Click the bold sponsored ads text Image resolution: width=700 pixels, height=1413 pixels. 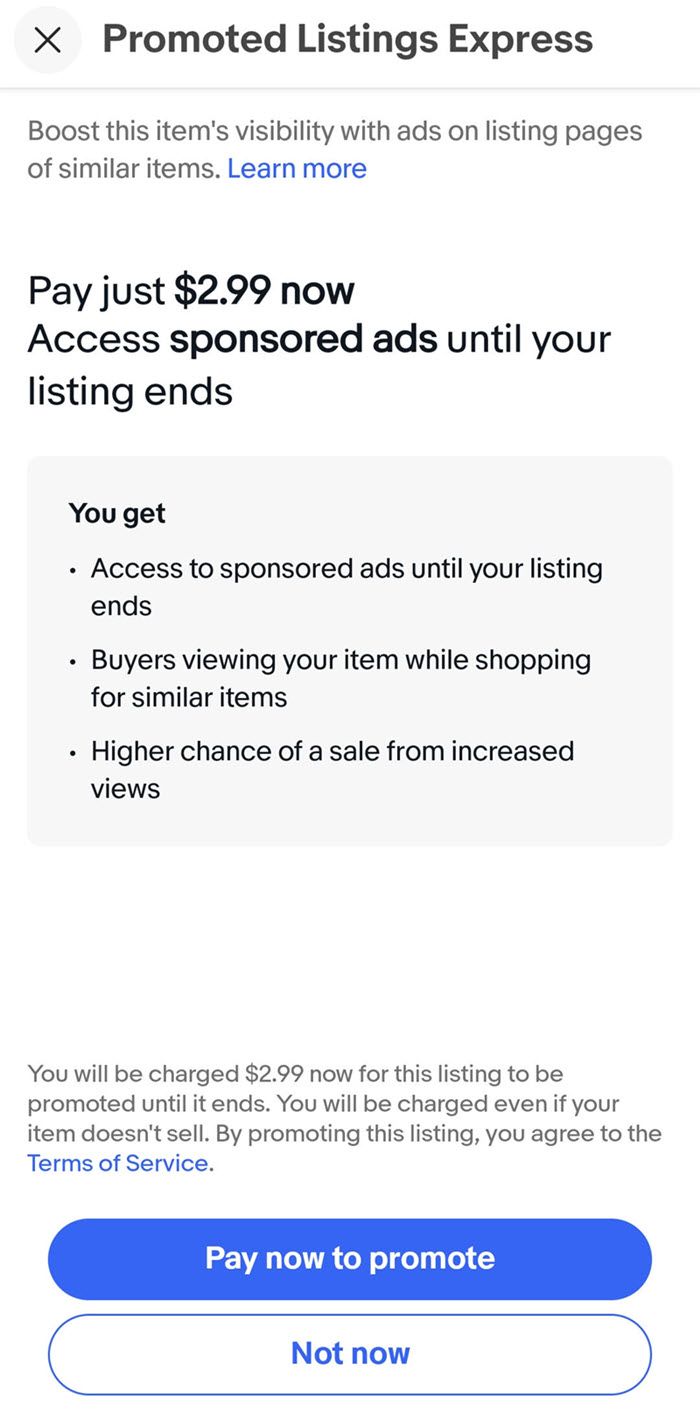click(x=303, y=340)
